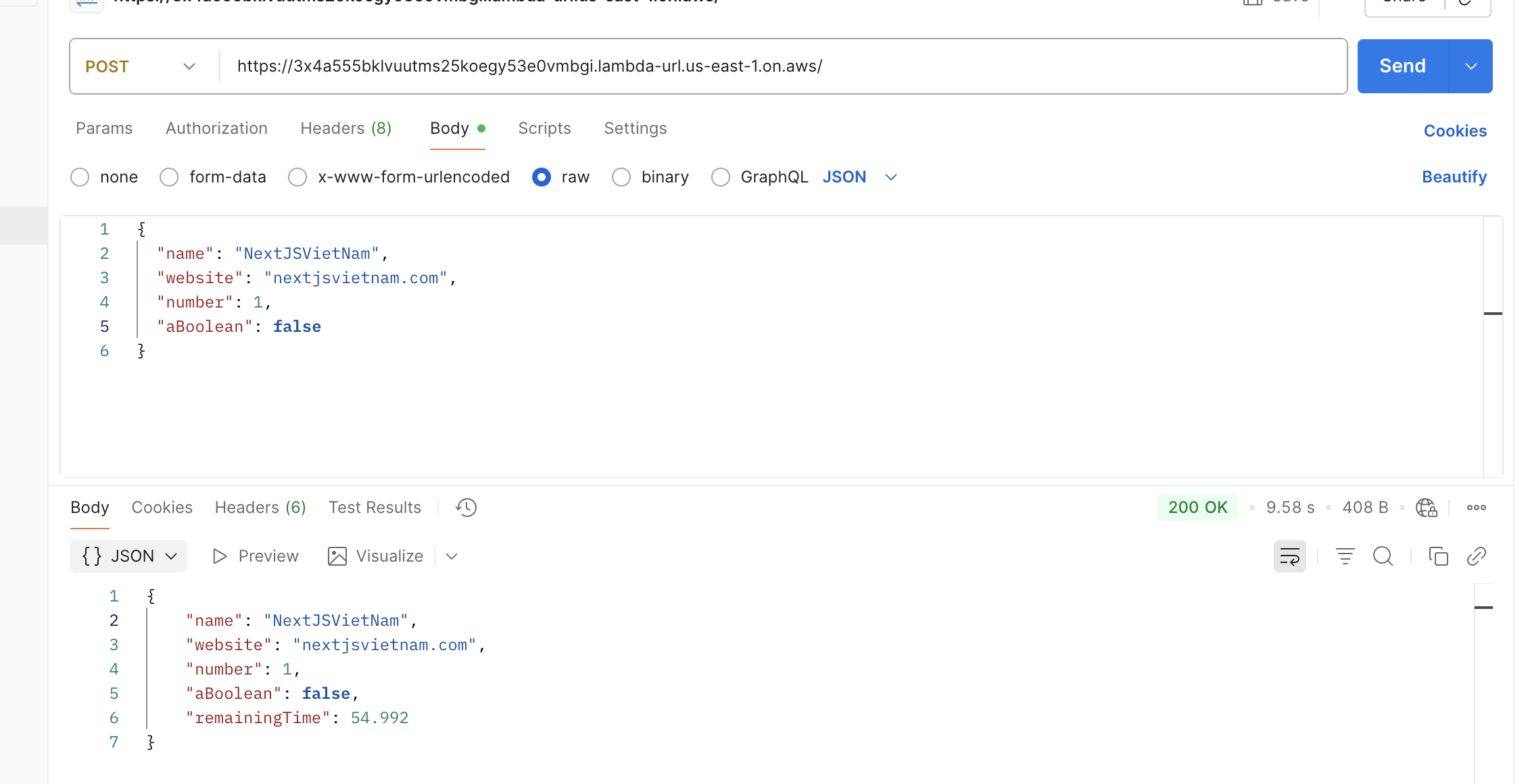
Task: Copy the response body to clipboard
Action: click(x=1438, y=556)
